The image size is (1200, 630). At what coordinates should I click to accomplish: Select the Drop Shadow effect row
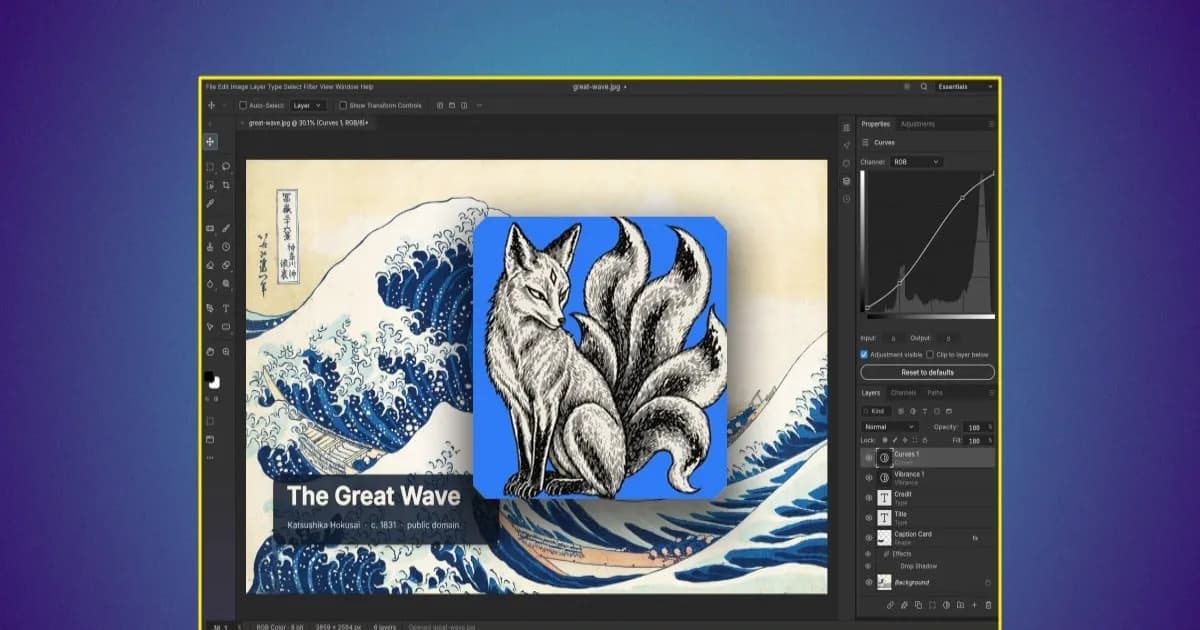[x=918, y=566]
